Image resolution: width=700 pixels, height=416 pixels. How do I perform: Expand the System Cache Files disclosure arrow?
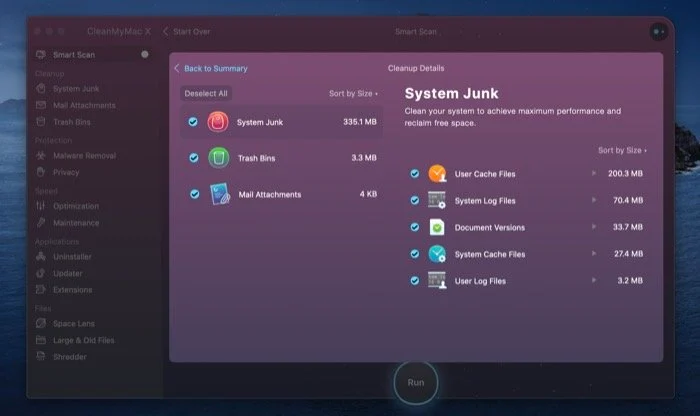(x=594, y=254)
